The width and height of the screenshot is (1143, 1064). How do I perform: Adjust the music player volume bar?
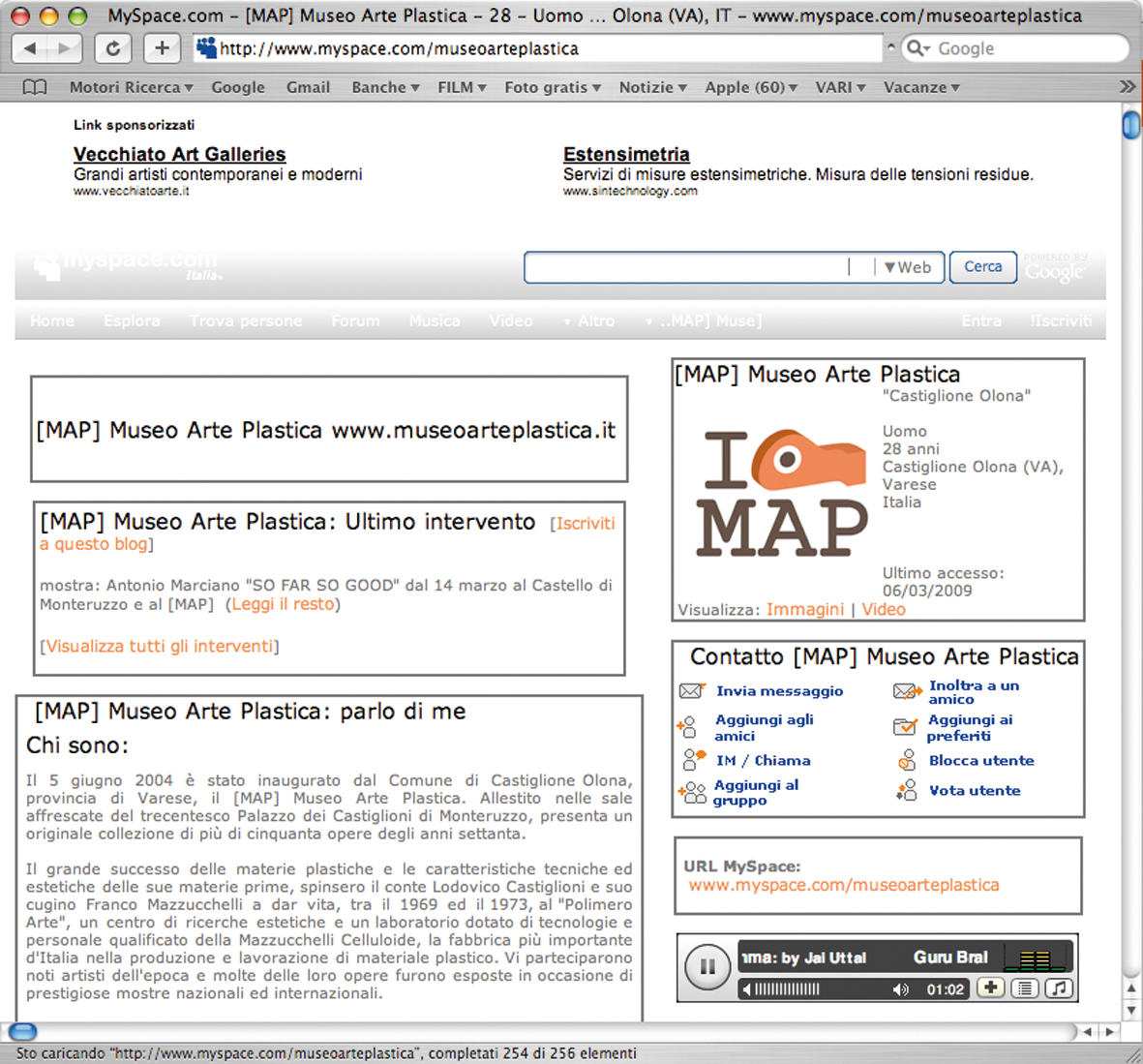coord(787,988)
